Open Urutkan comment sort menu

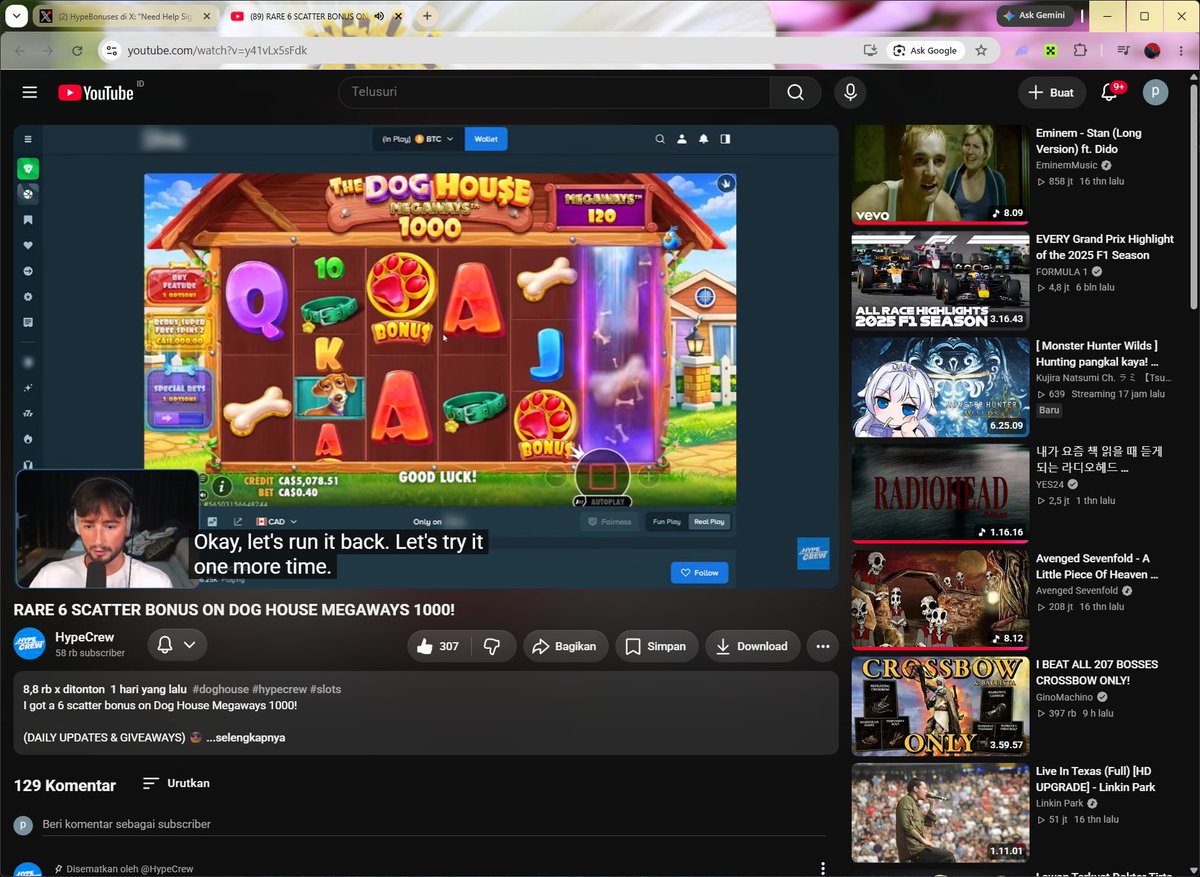click(176, 783)
